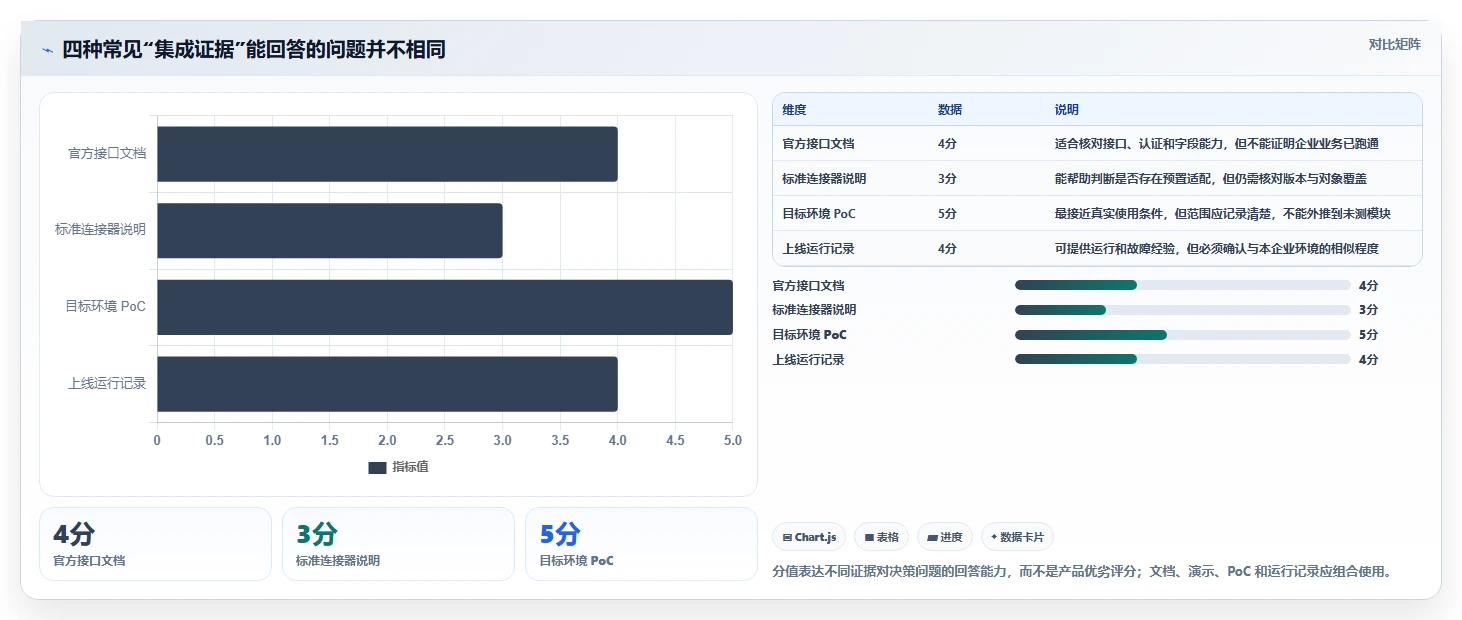This screenshot has height=620, width=1462.
Task: Click the 5分 value in the table
Action: [947, 214]
